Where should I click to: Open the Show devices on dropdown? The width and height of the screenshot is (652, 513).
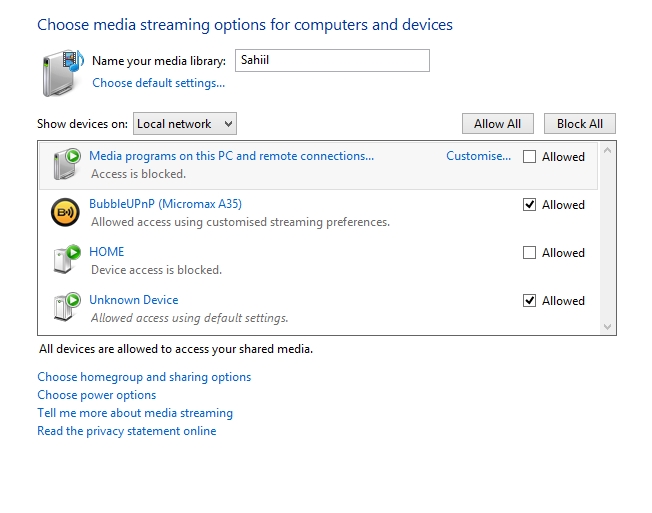point(185,124)
